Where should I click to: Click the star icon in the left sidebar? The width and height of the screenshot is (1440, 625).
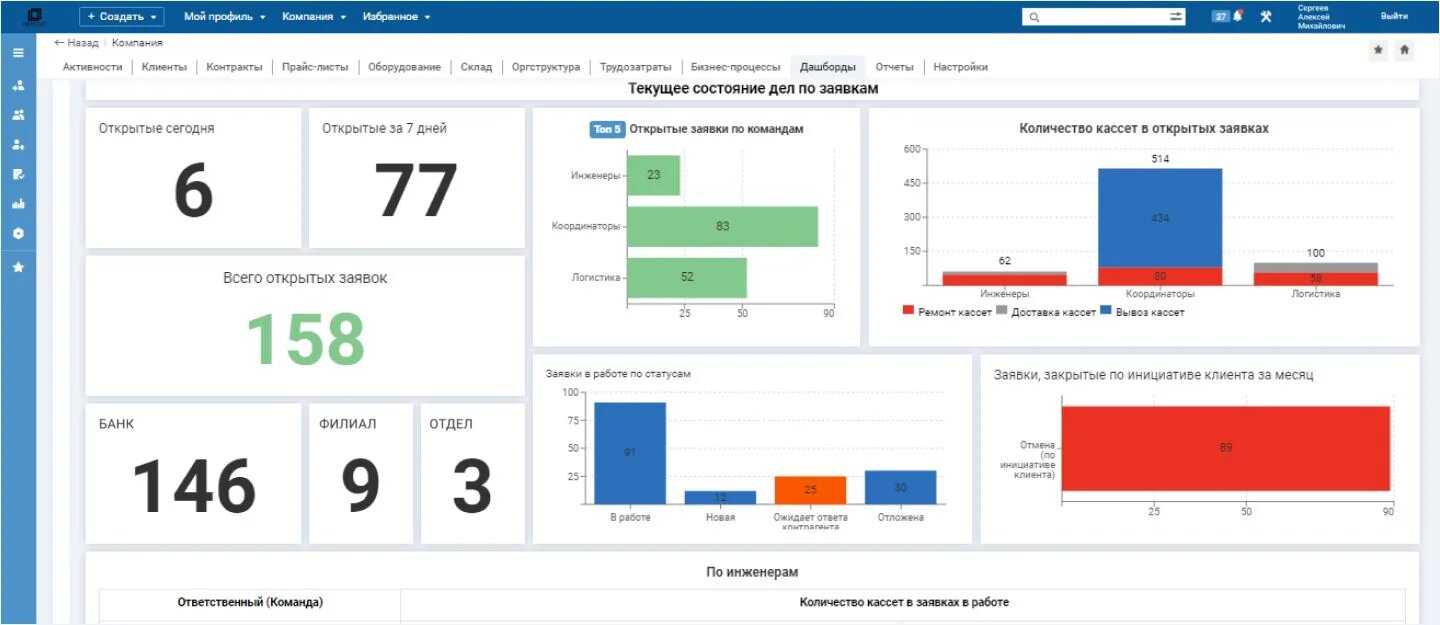tap(18, 267)
